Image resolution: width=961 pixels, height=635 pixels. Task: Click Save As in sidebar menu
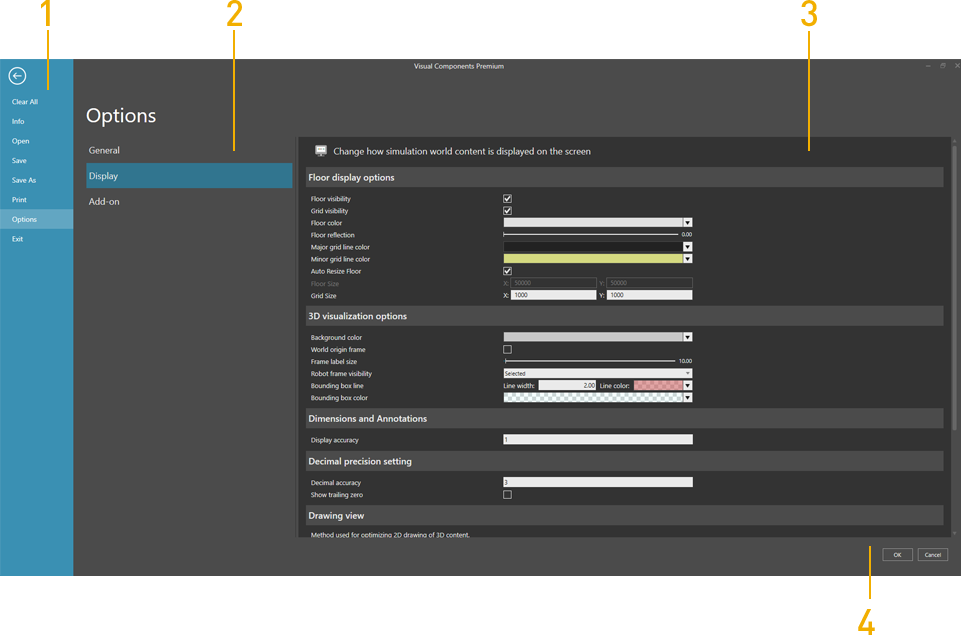click(x=24, y=181)
